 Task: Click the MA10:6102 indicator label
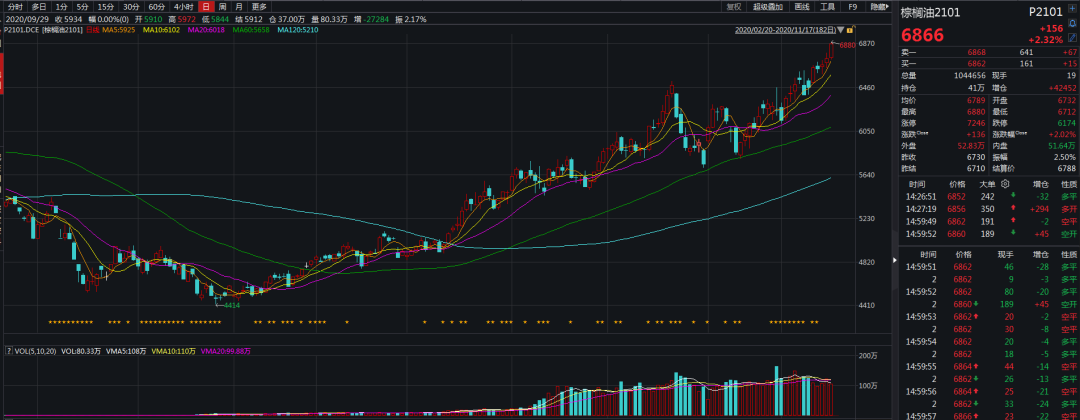(162, 30)
